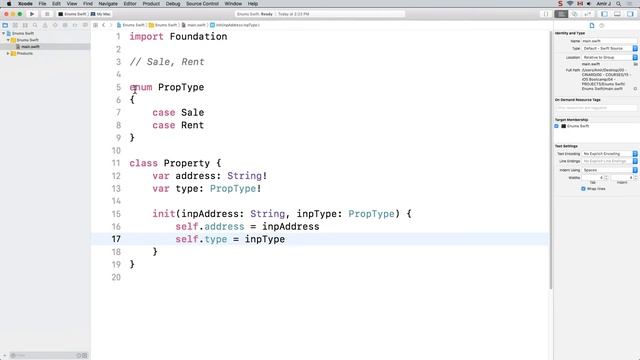640x360 pixels.
Task: Choose the Enums Swift scheme selector
Action: [72, 14]
